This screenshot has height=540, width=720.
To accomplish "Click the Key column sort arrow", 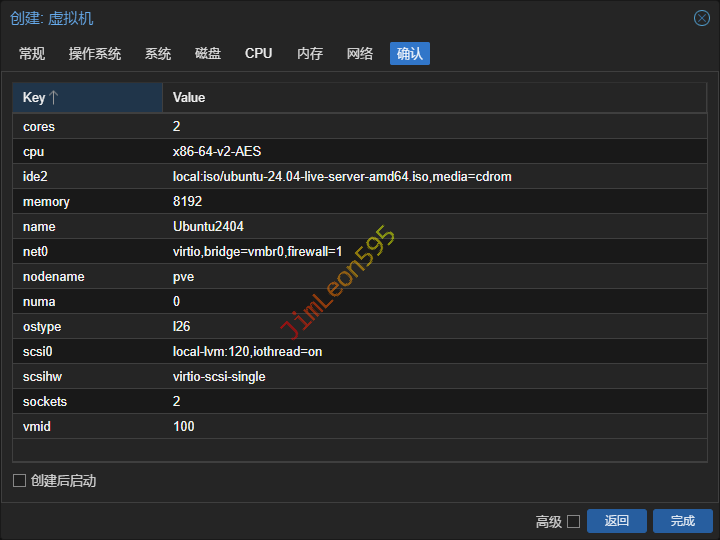I will point(54,97).
